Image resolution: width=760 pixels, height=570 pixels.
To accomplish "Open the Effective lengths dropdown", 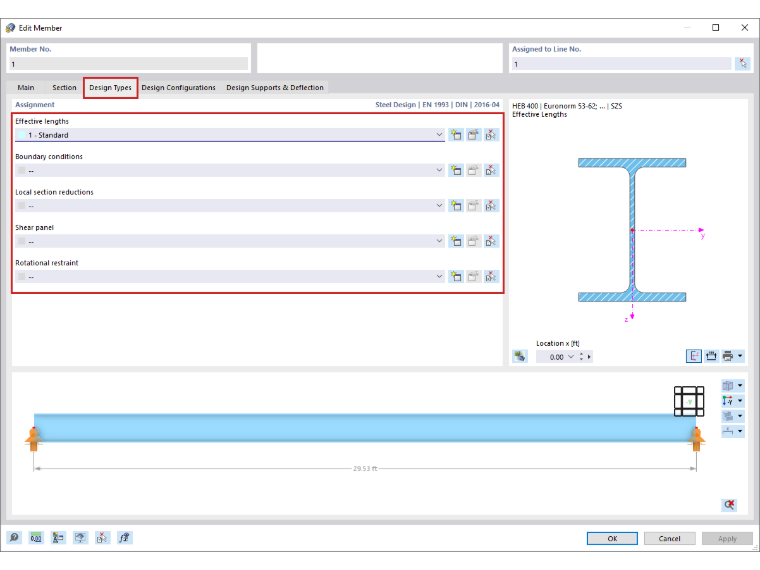I will (439, 135).
